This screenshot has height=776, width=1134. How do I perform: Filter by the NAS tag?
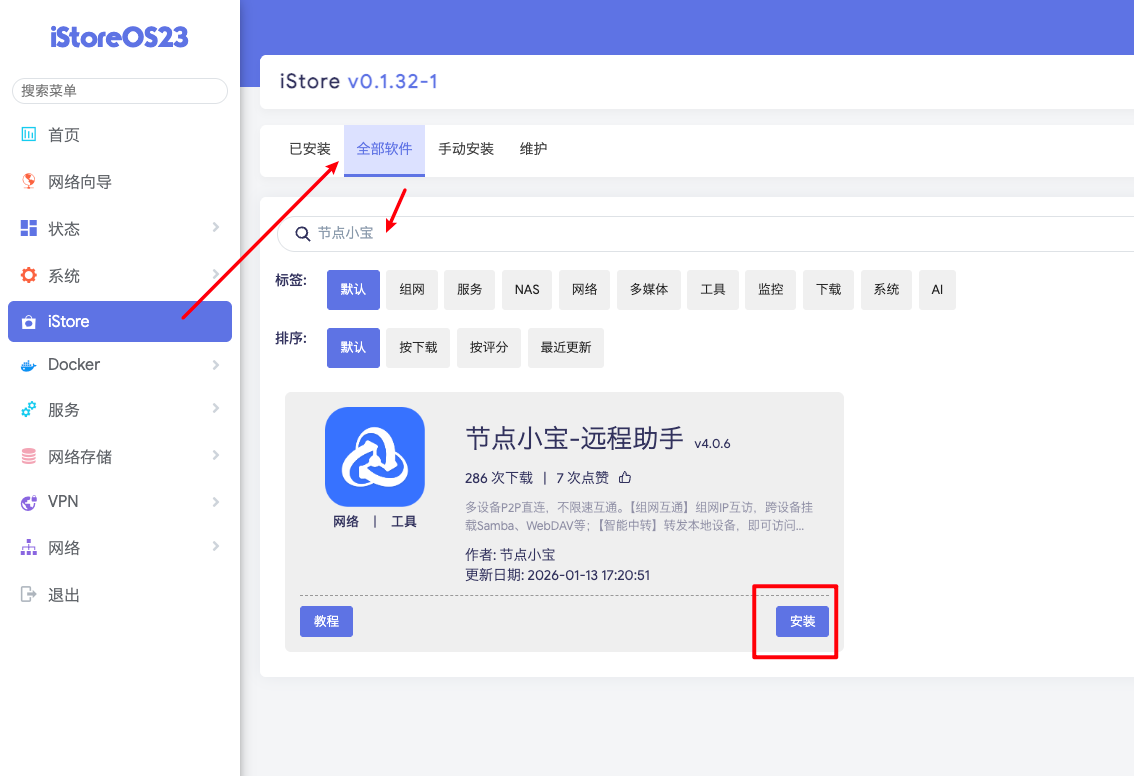[527, 290]
